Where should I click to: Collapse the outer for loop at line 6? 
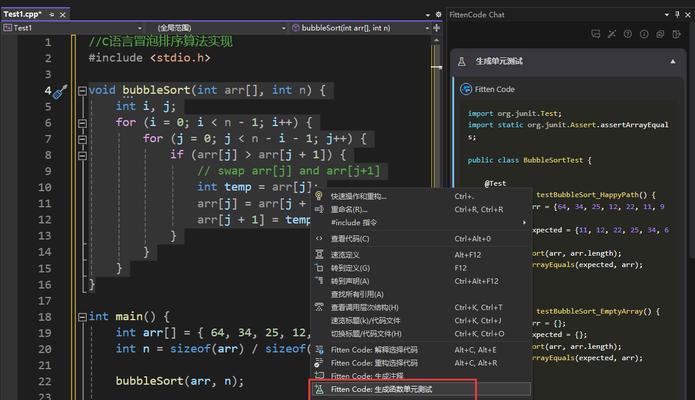[x=82, y=123]
